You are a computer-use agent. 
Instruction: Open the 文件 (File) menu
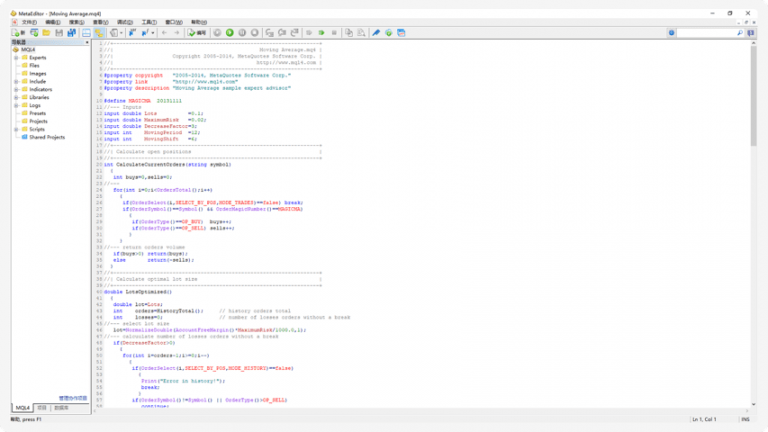(x=28, y=21)
